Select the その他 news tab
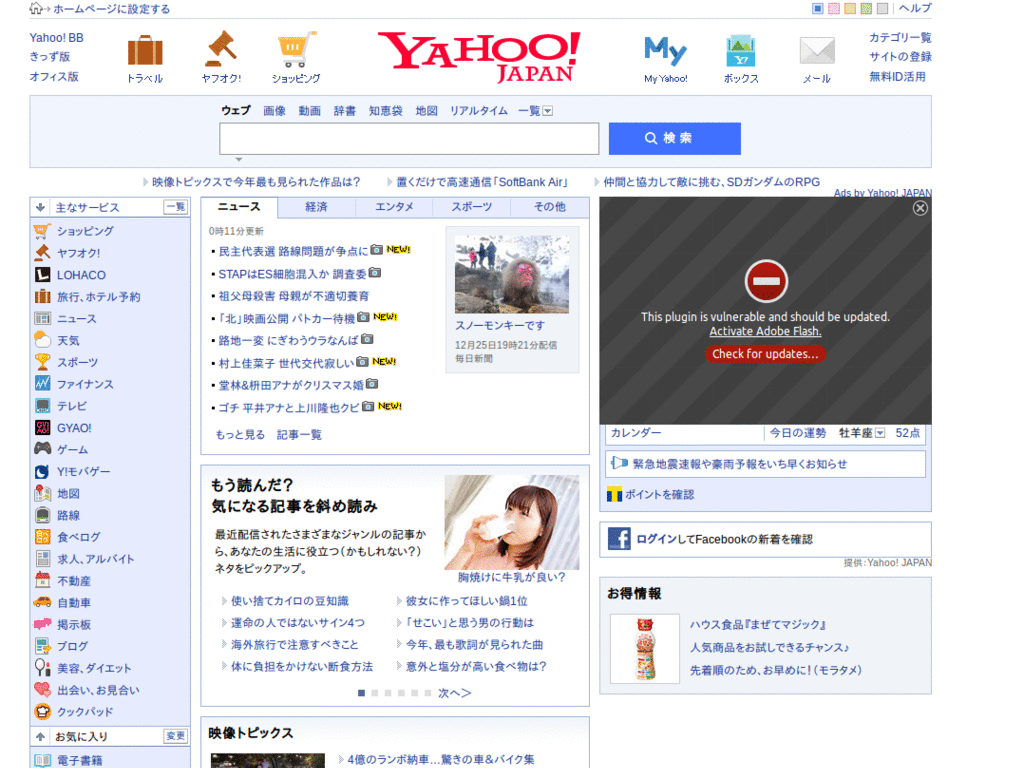Screen dimensions: 1024x768 tap(550, 207)
